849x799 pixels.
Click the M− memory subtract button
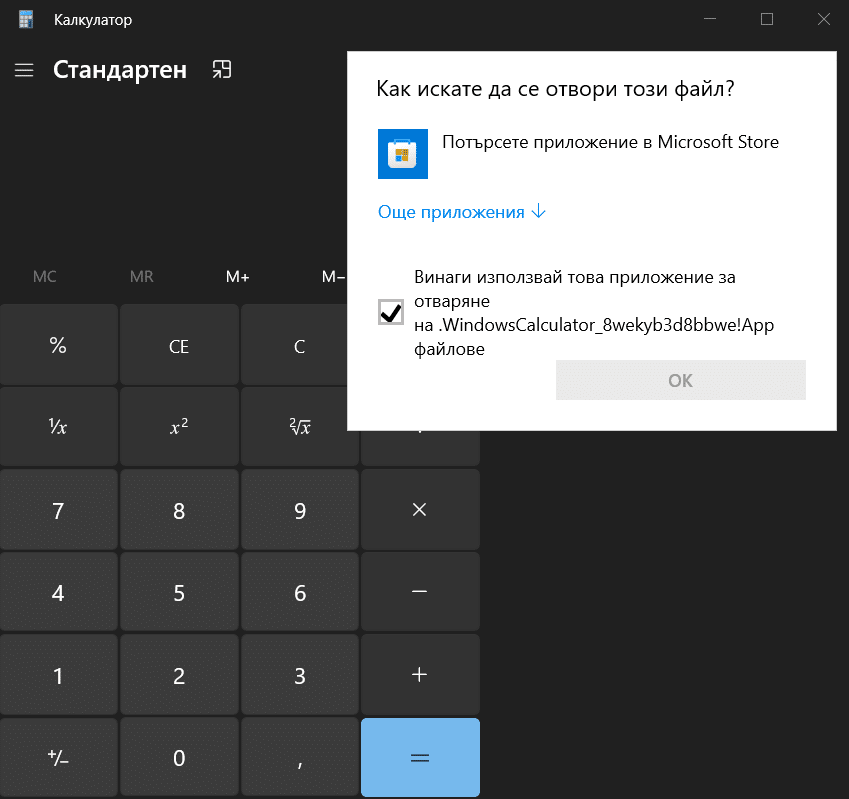pyautogui.click(x=332, y=277)
